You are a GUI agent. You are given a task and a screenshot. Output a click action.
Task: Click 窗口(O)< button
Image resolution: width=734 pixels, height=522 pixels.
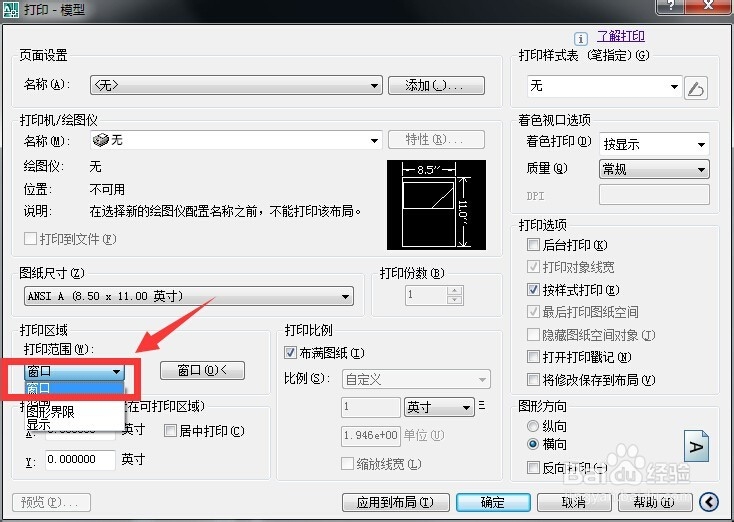[202, 370]
